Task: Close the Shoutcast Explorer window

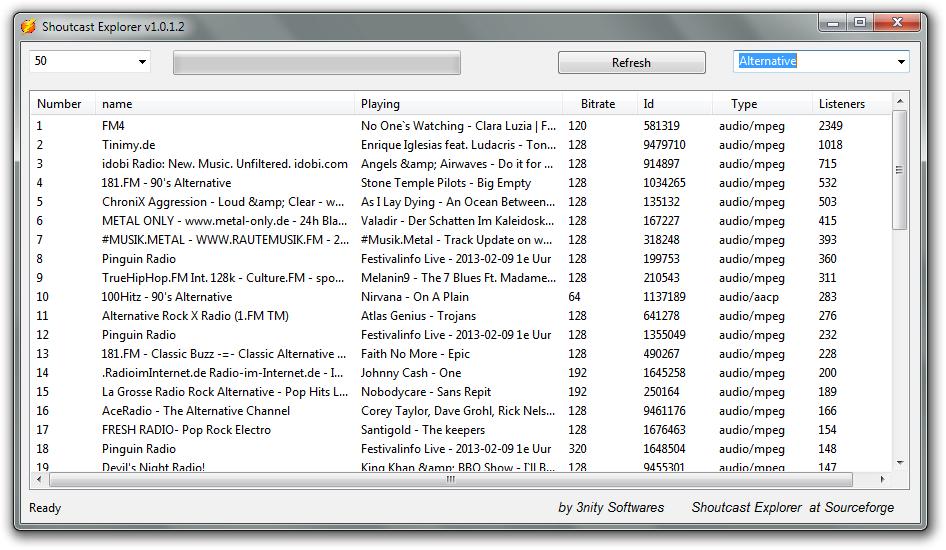Action: click(897, 23)
